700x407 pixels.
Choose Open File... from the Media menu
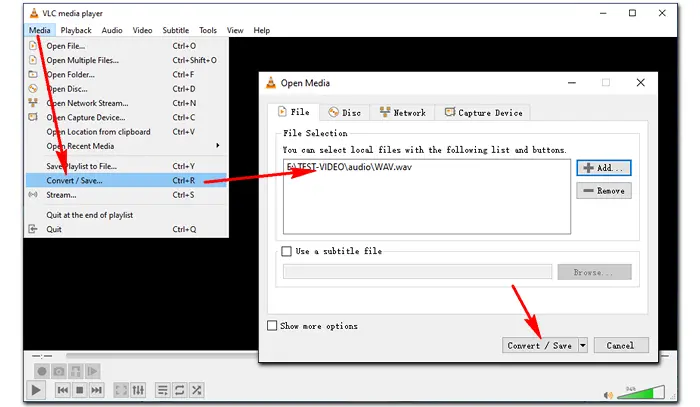click(x=126, y=46)
